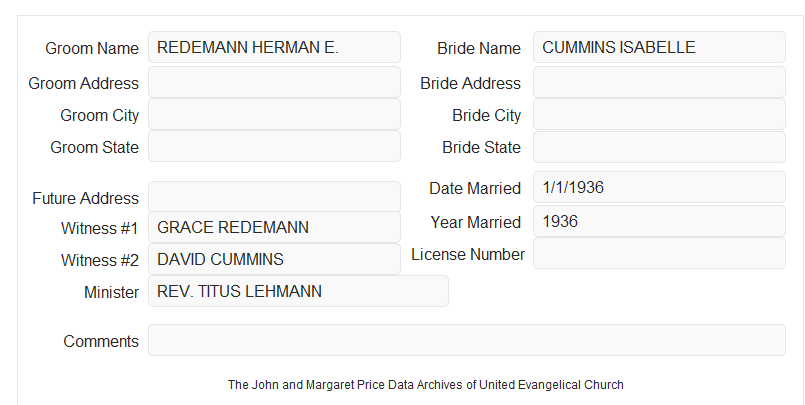The width and height of the screenshot is (805, 405).
Task: Click the Price Data Archives footer text
Action: (426, 384)
